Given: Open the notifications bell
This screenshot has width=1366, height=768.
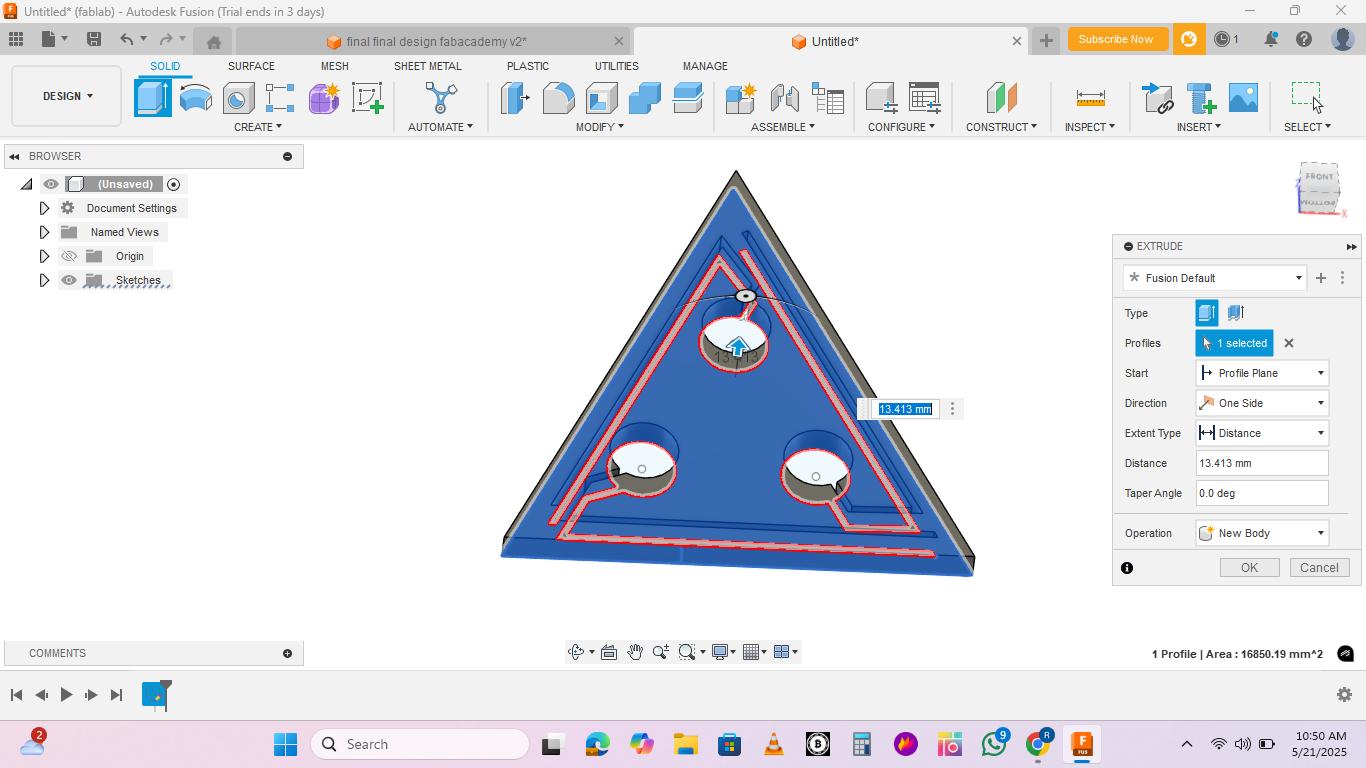Looking at the screenshot, I should 1271,39.
